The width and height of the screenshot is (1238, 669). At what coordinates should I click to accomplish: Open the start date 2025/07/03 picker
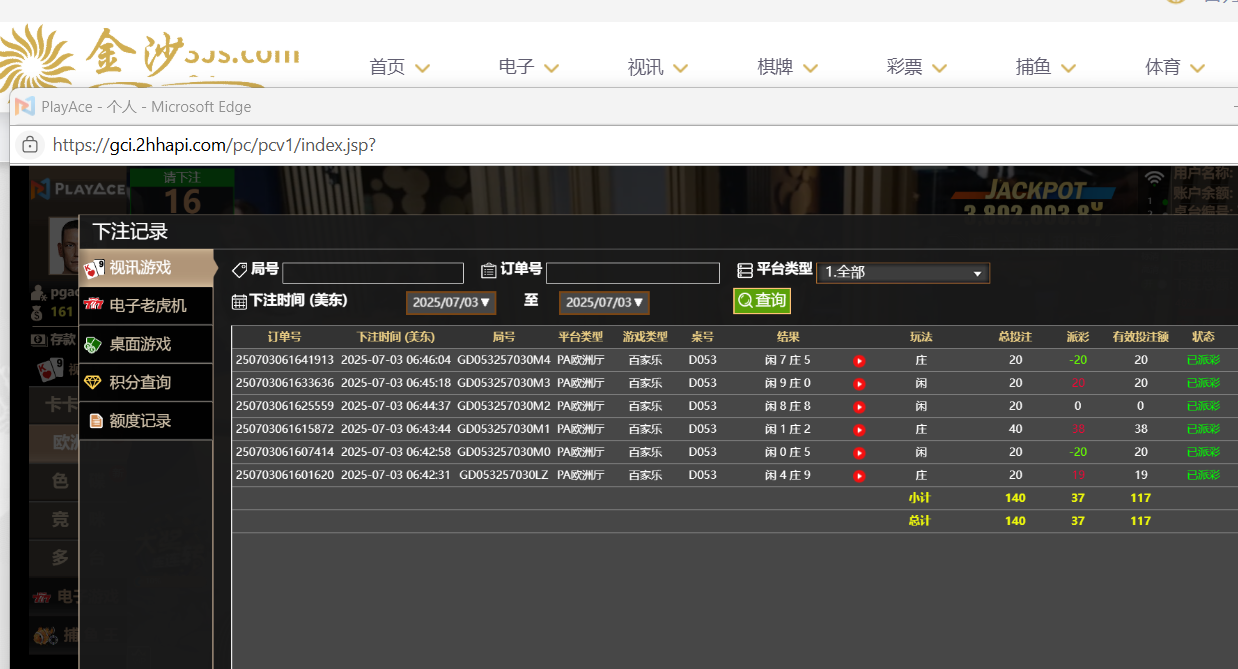[x=451, y=303]
